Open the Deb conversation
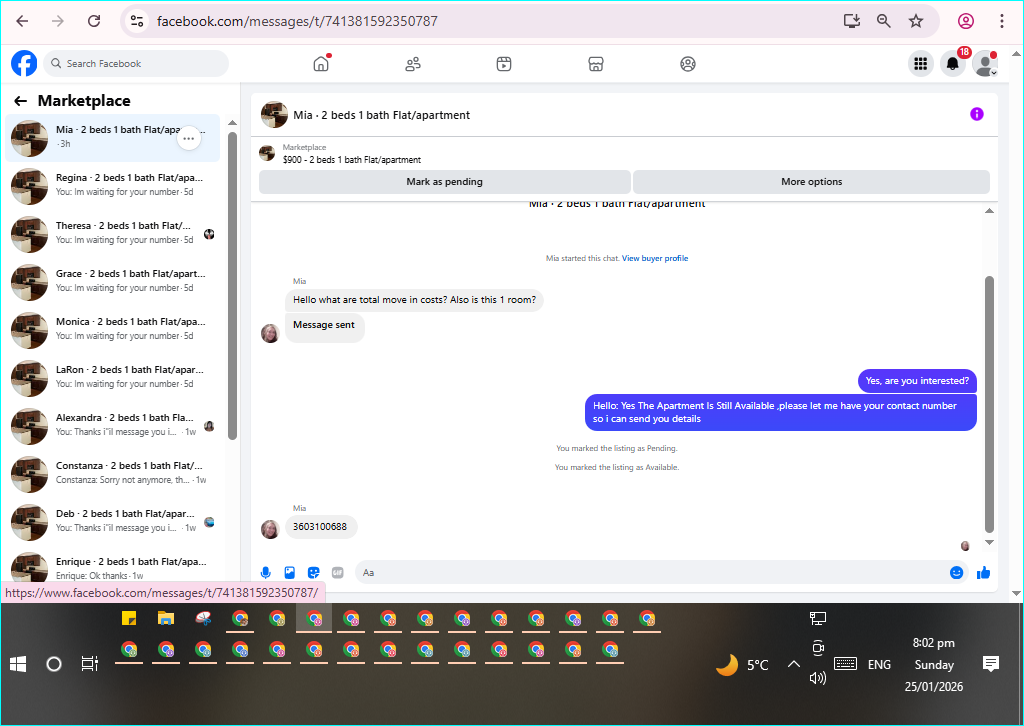The image size is (1024, 726). point(112,522)
